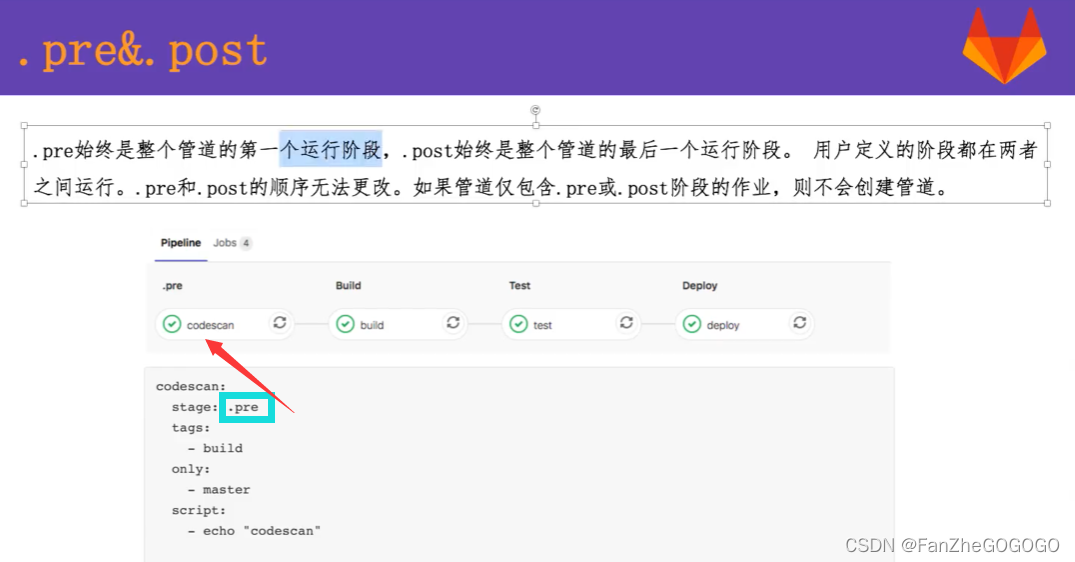Image resolution: width=1075 pixels, height=562 pixels.
Task: Click the "script:" line in the code
Action: point(198,510)
